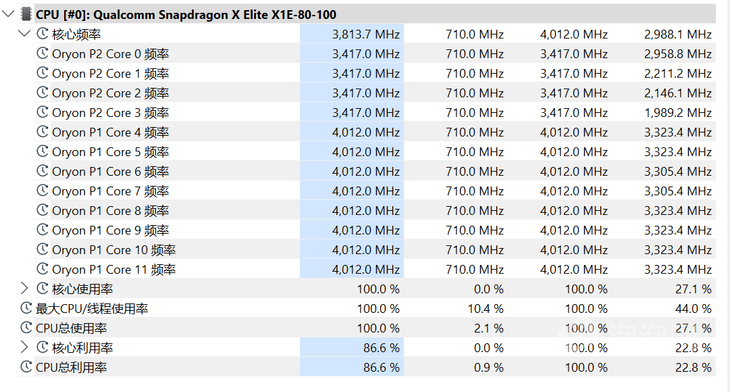Expand the 核心使用率 group
Image resolution: width=730 pixels, height=392 pixels.
[x=24, y=289]
